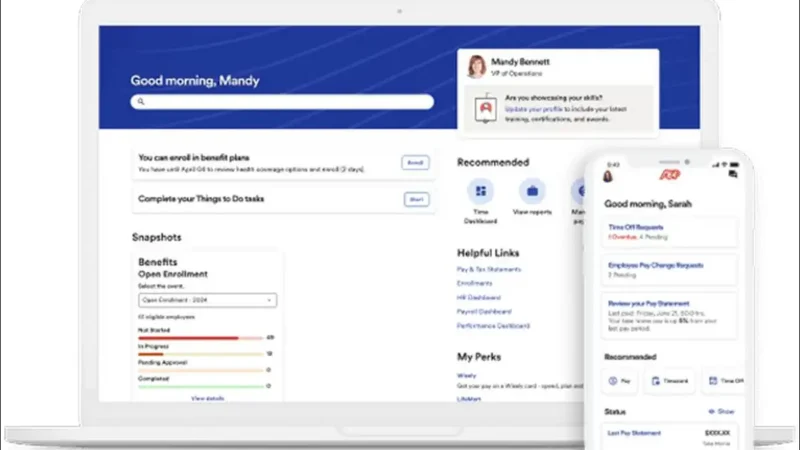
Task: Click the Helpful Links heading
Action: point(488,253)
